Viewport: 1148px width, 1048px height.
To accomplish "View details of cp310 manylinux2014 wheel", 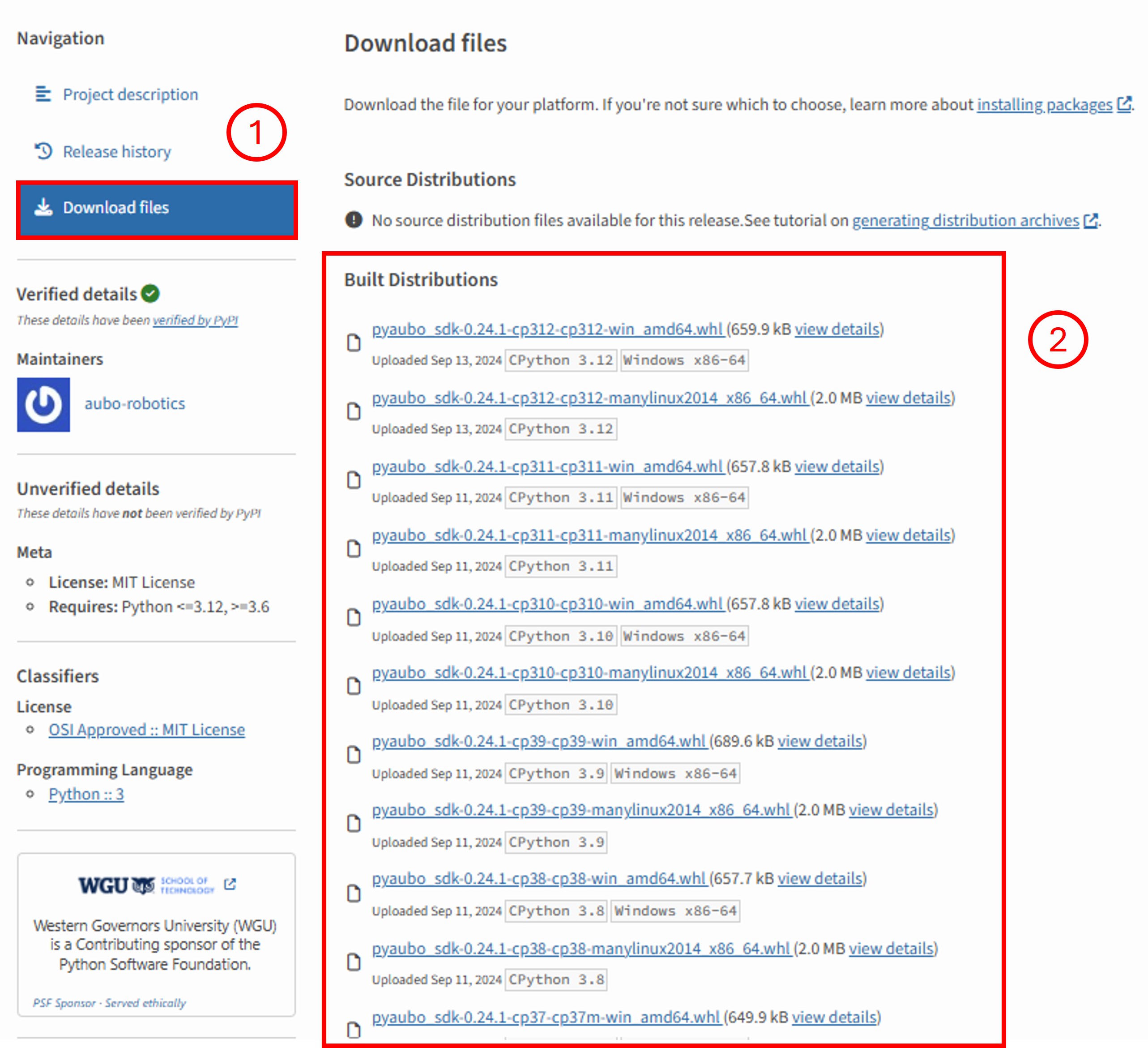I will pyautogui.click(x=908, y=673).
